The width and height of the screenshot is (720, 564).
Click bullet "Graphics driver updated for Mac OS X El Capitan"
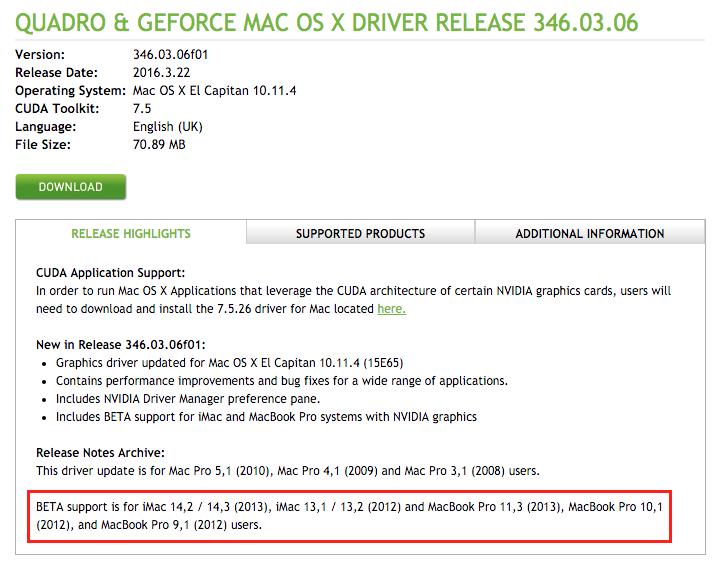pos(229,363)
